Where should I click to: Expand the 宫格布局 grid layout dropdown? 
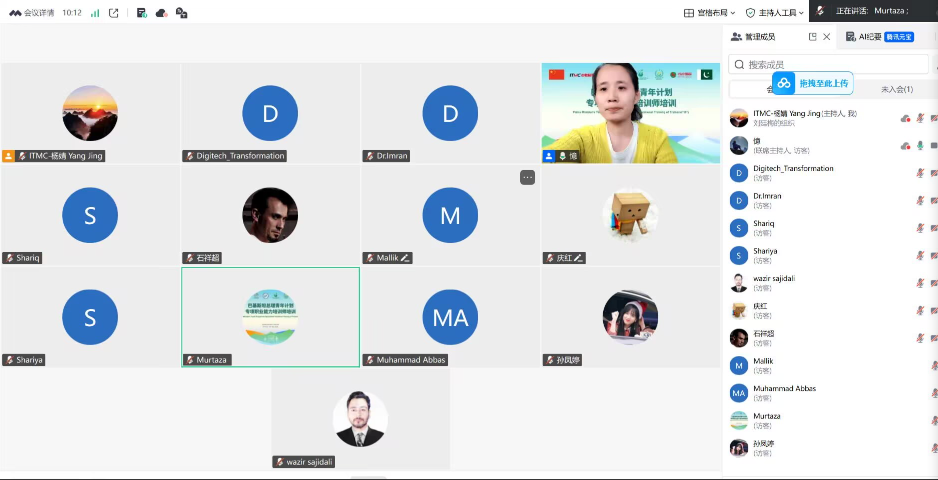709,13
